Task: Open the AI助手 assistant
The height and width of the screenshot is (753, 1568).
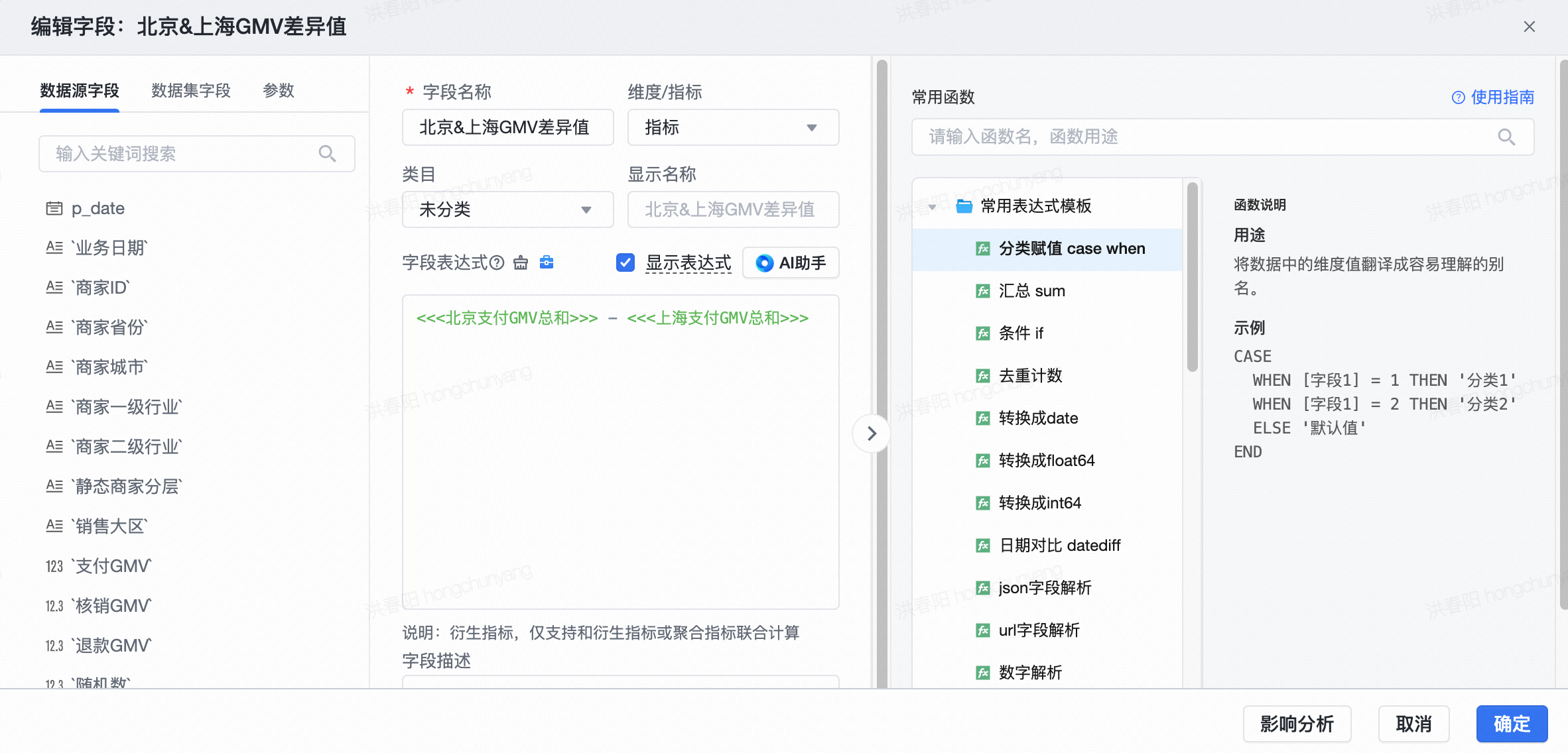Action: pos(791,263)
